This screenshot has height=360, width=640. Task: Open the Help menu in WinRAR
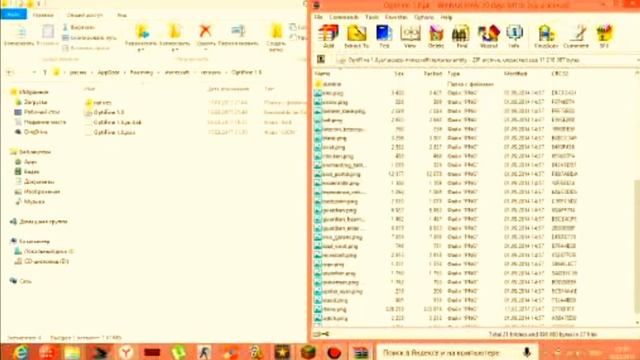pos(446,17)
